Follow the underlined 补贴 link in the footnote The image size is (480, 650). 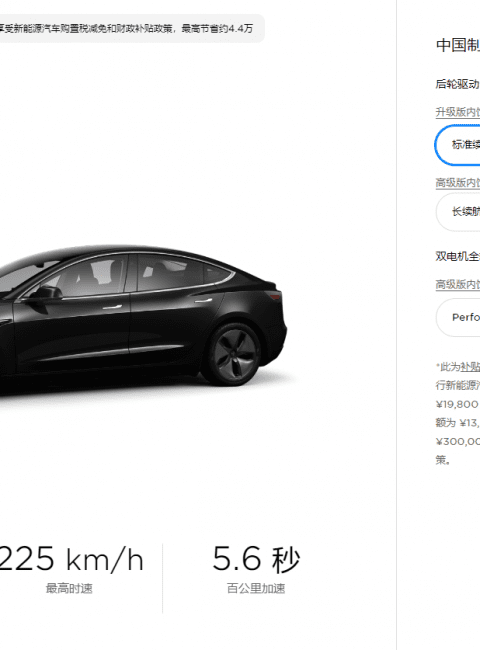pos(470,367)
